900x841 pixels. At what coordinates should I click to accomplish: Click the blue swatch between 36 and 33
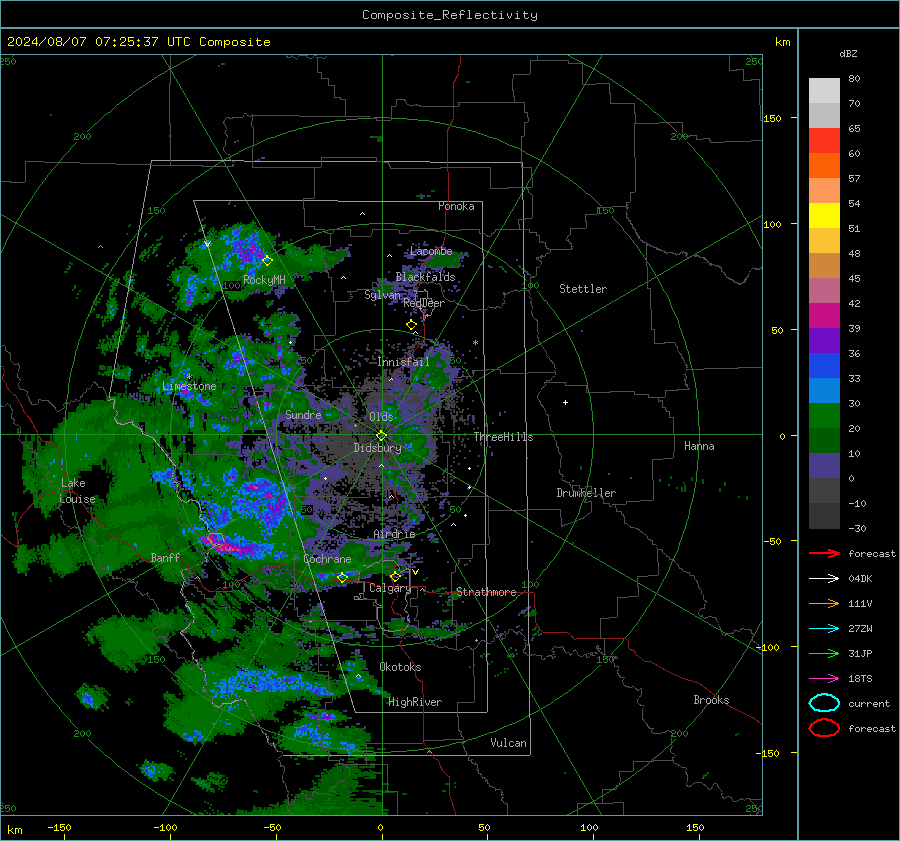pos(824,366)
